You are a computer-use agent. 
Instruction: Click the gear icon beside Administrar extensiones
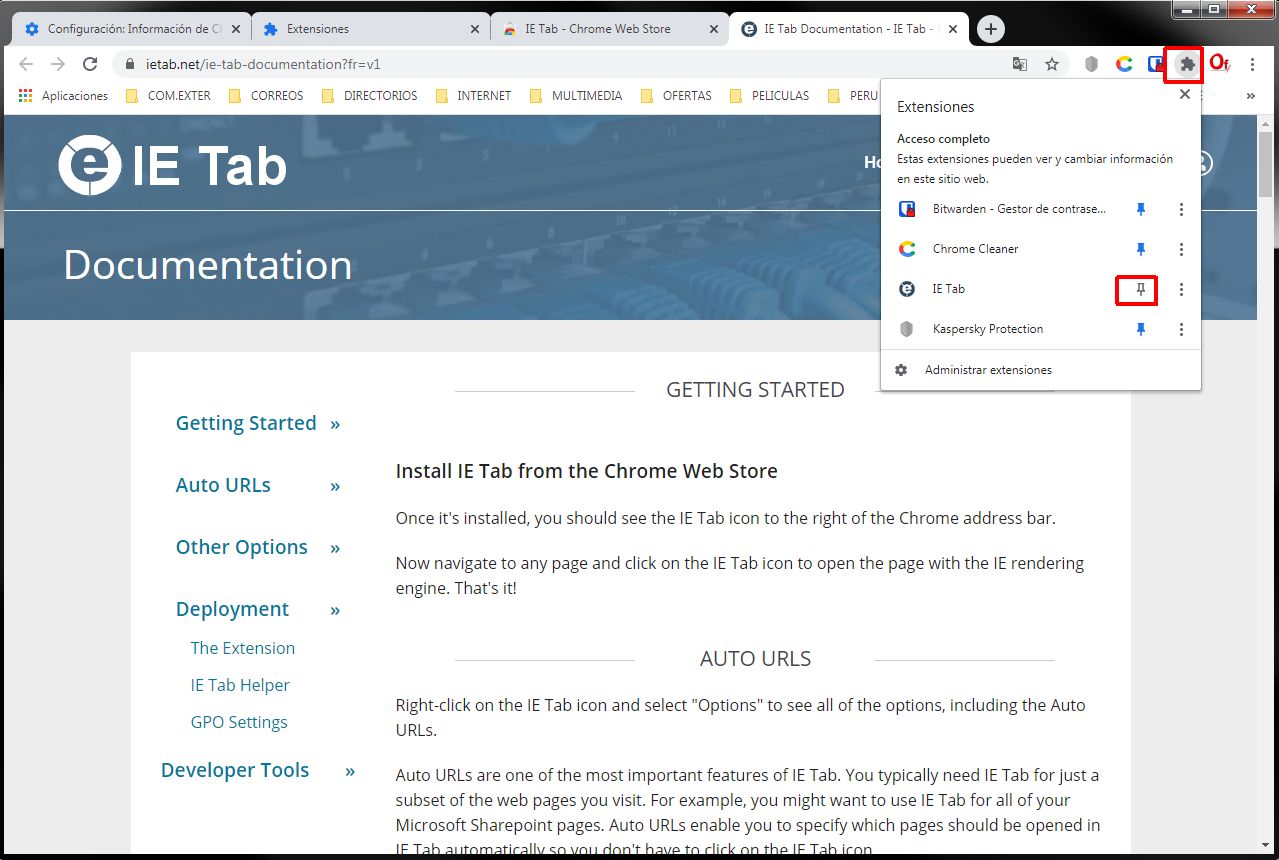coord(901,370)
